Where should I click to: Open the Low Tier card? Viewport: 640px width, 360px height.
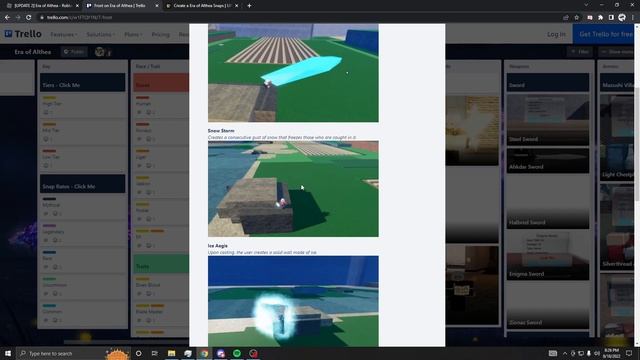[82, 158]
